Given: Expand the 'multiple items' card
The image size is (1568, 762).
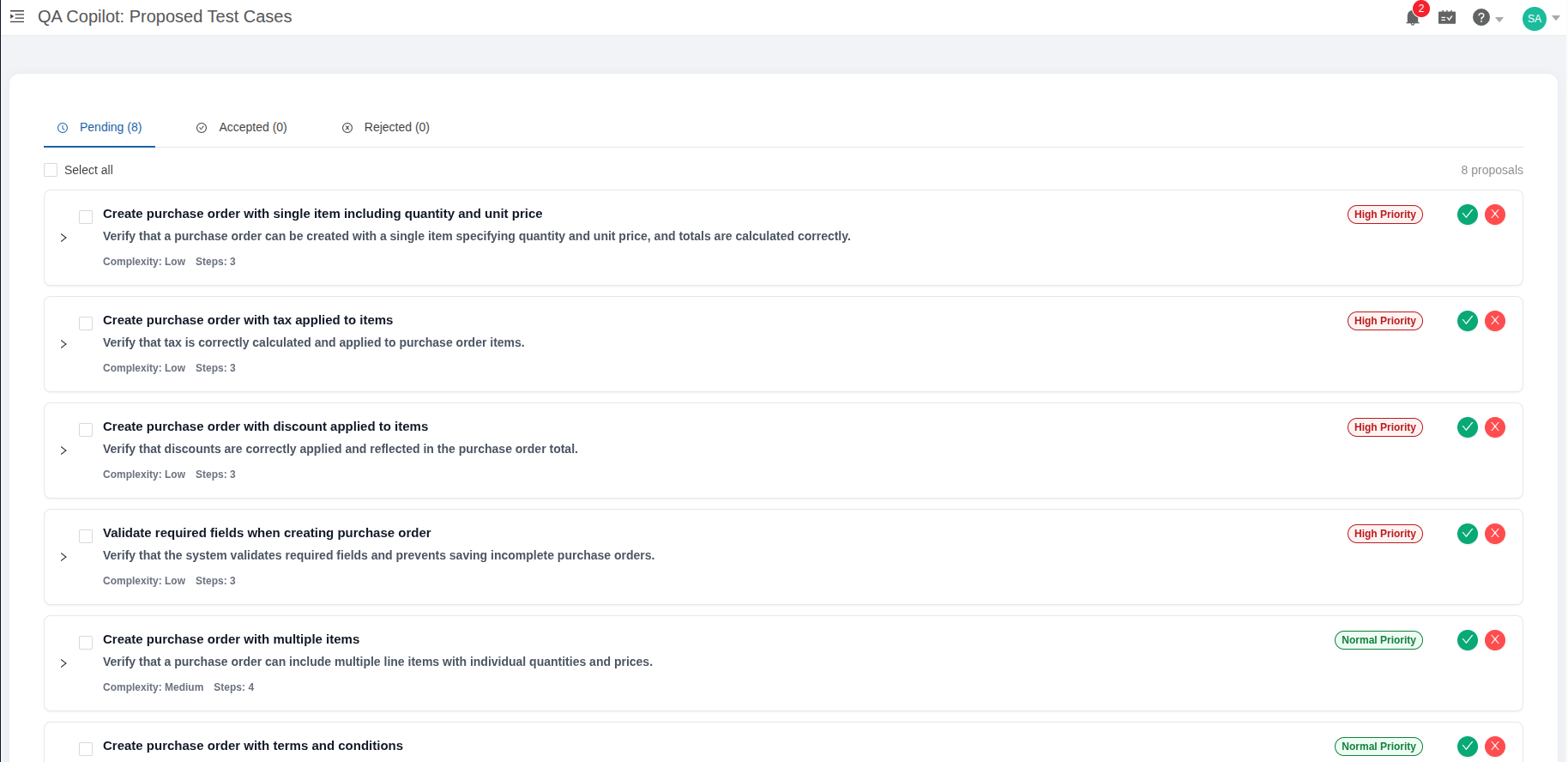Looking at the screenshot, I should pos(63,663).
